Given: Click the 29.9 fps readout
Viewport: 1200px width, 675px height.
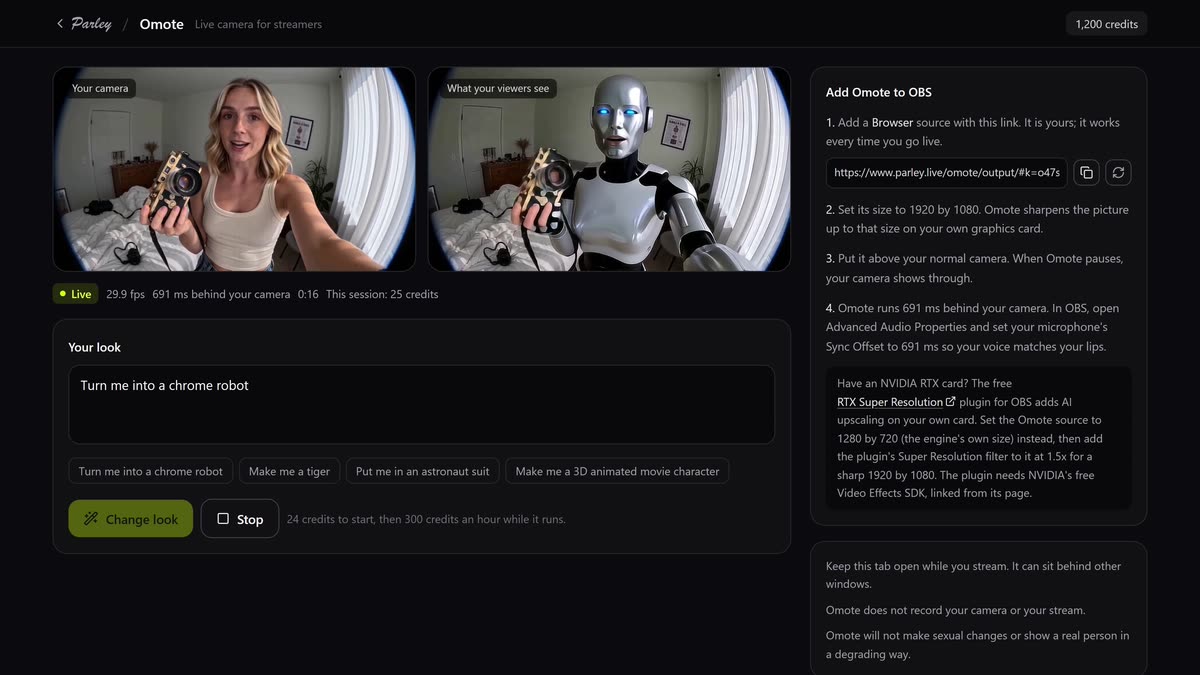Looking at the screenshot, I should pos(124,294).
